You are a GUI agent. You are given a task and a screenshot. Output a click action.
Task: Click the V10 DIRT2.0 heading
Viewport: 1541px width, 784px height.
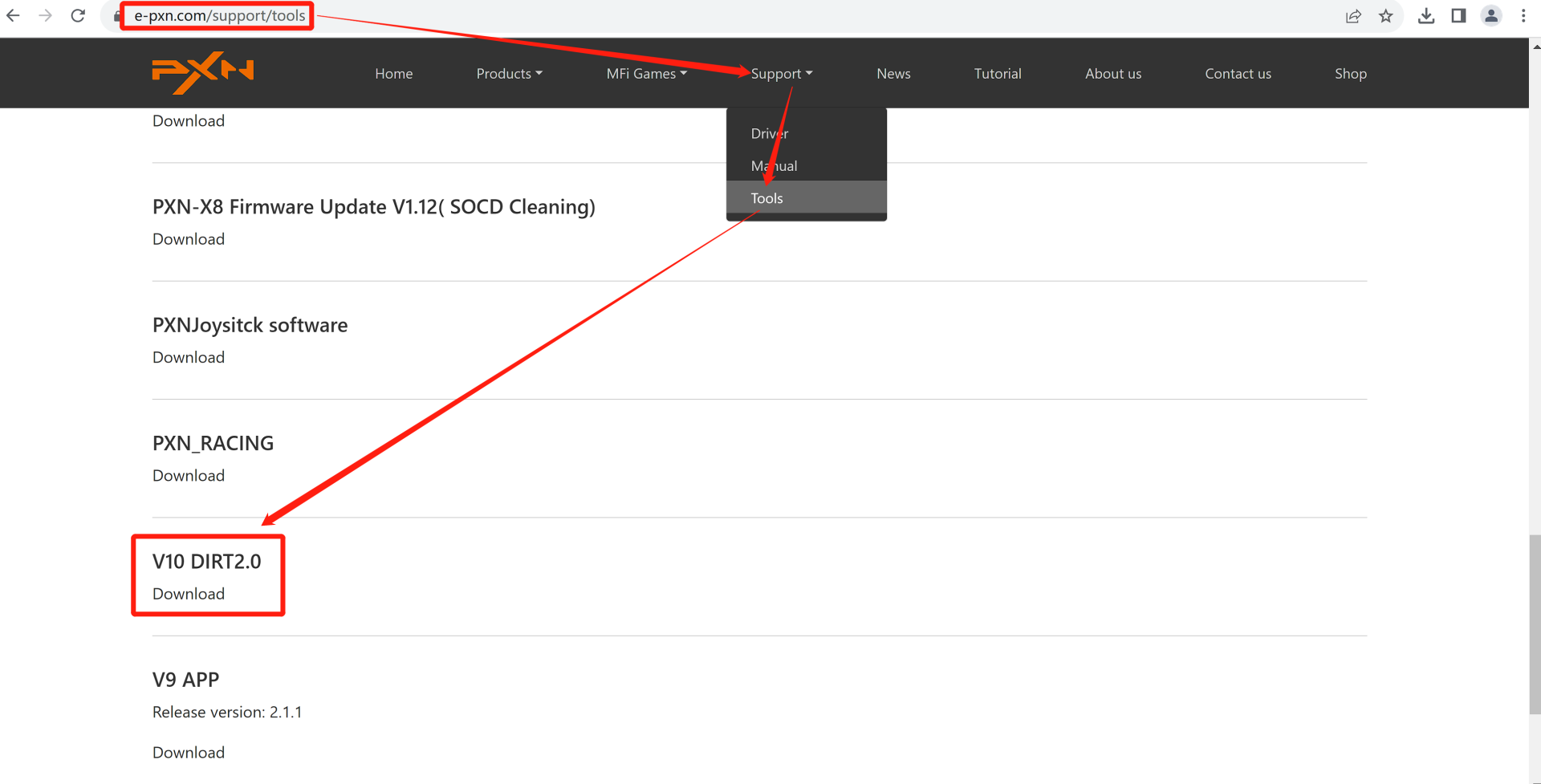(x=207, y=562)
